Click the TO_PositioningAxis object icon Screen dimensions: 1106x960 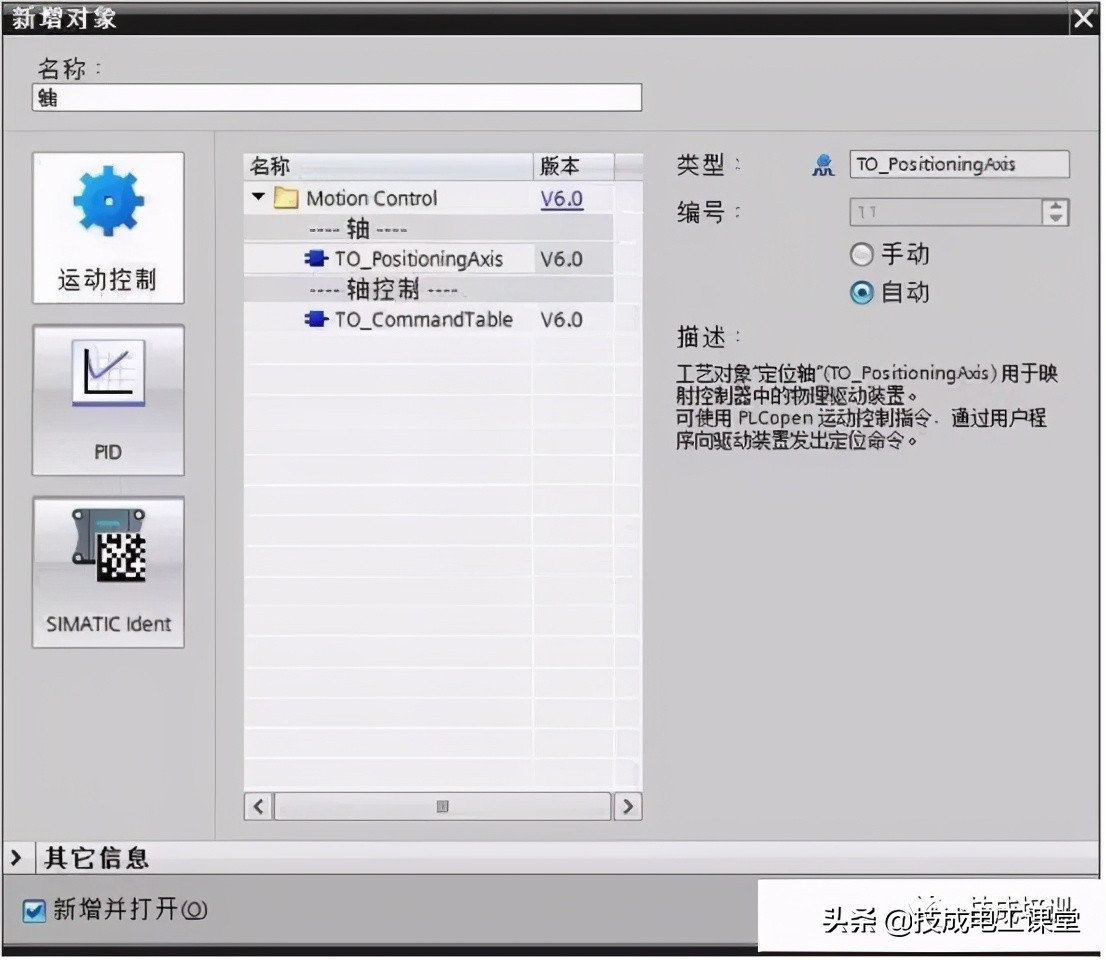pyautogui.click(x=315, y=258)
